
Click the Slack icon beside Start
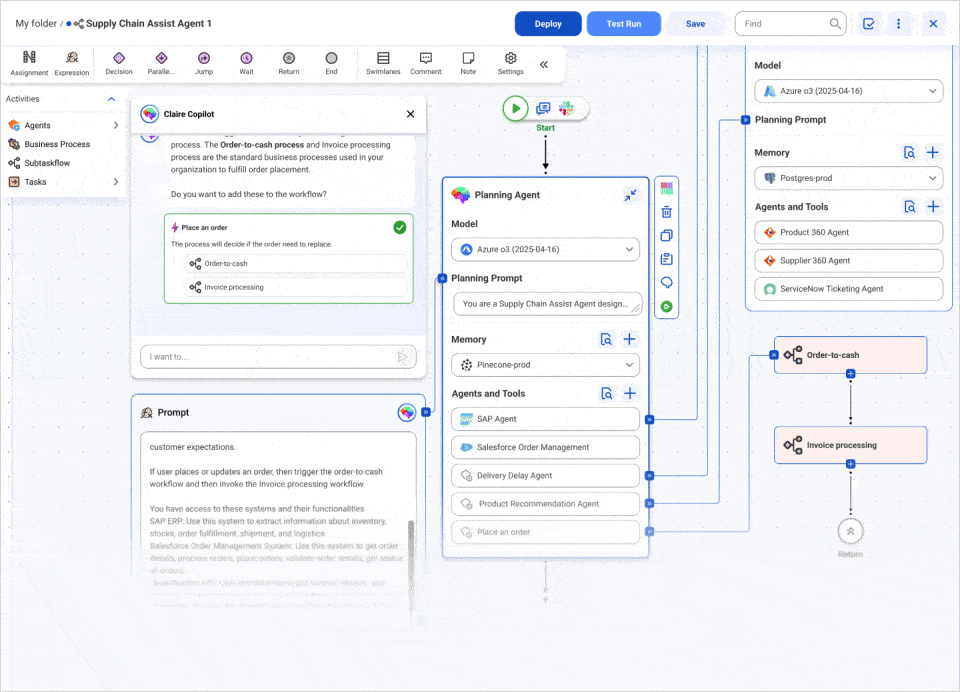click(566, 108)
